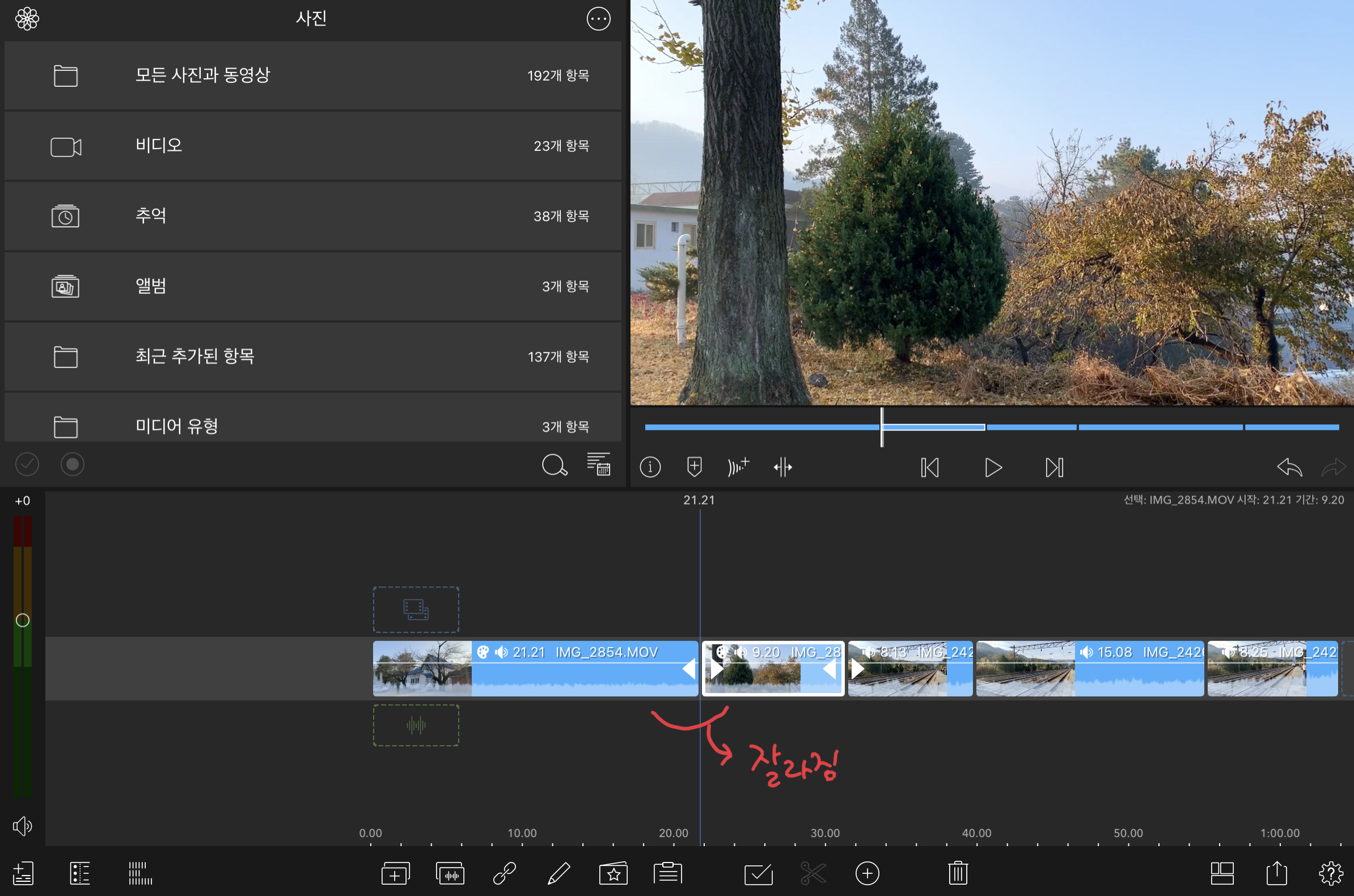The width and height of the screenshot is (1354, 896).
Task: Open settings help gear icon
Action: point(1330,873)
